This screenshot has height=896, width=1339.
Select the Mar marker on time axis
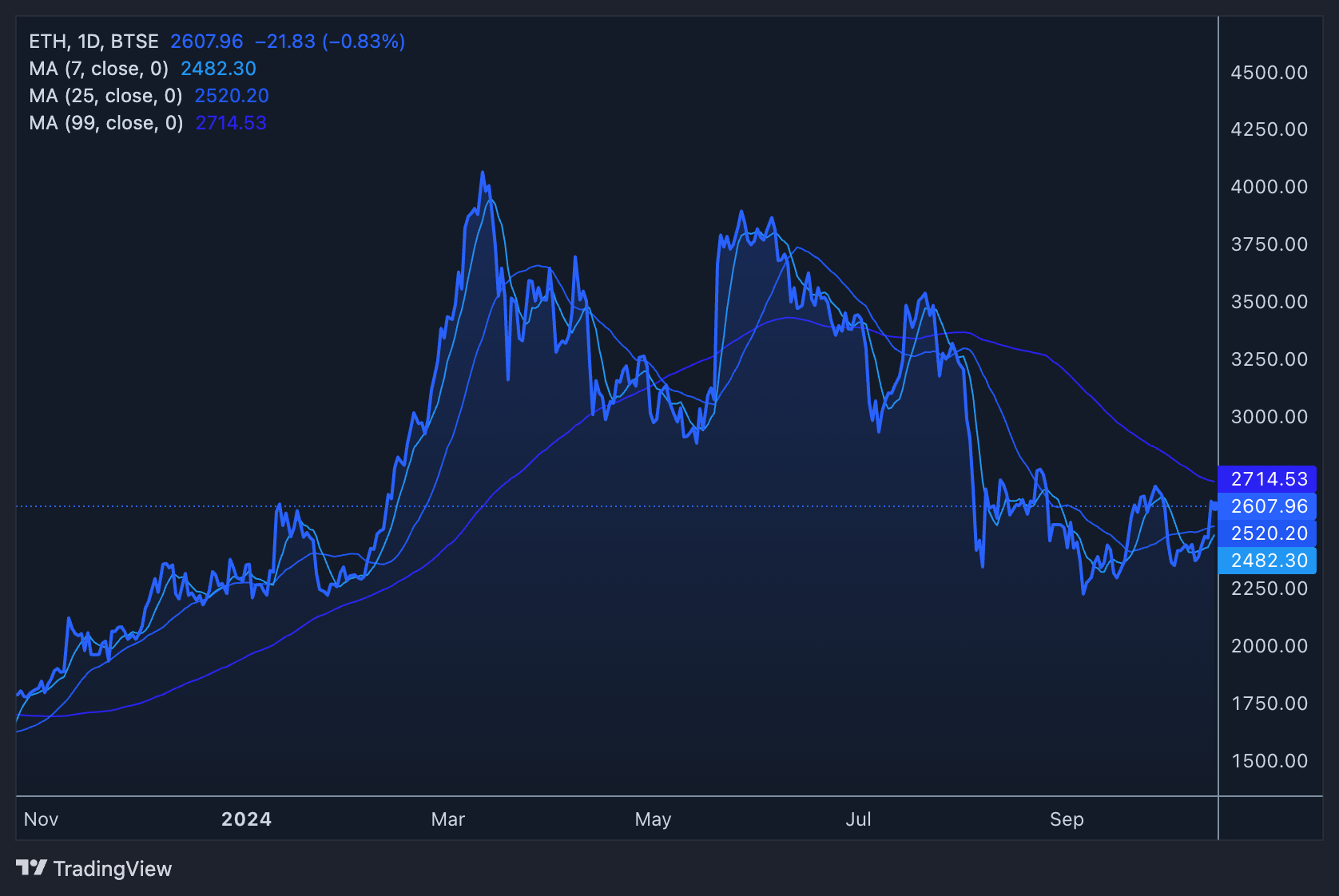[447, 819]
